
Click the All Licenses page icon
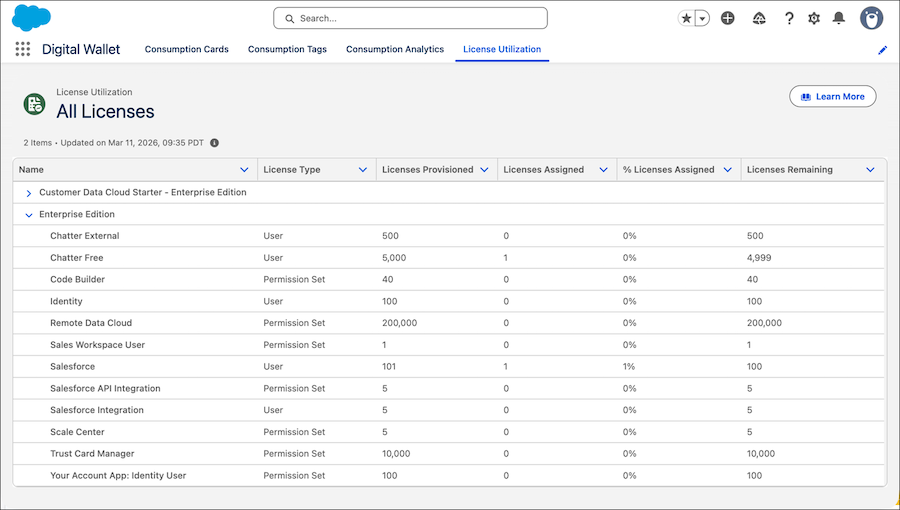34,104
